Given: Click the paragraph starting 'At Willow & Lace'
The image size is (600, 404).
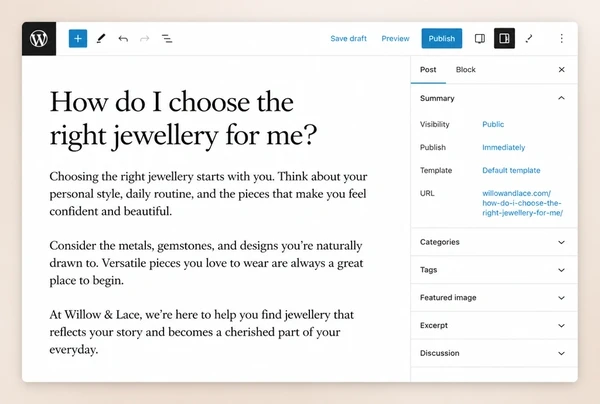Looking at the screenshot, I should [x=202, y=332].
